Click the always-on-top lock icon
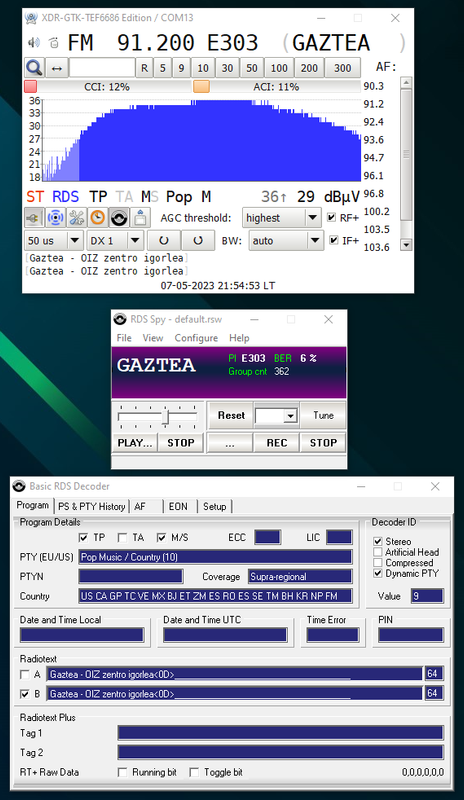The image size is (464, 800). click(140, 218)
